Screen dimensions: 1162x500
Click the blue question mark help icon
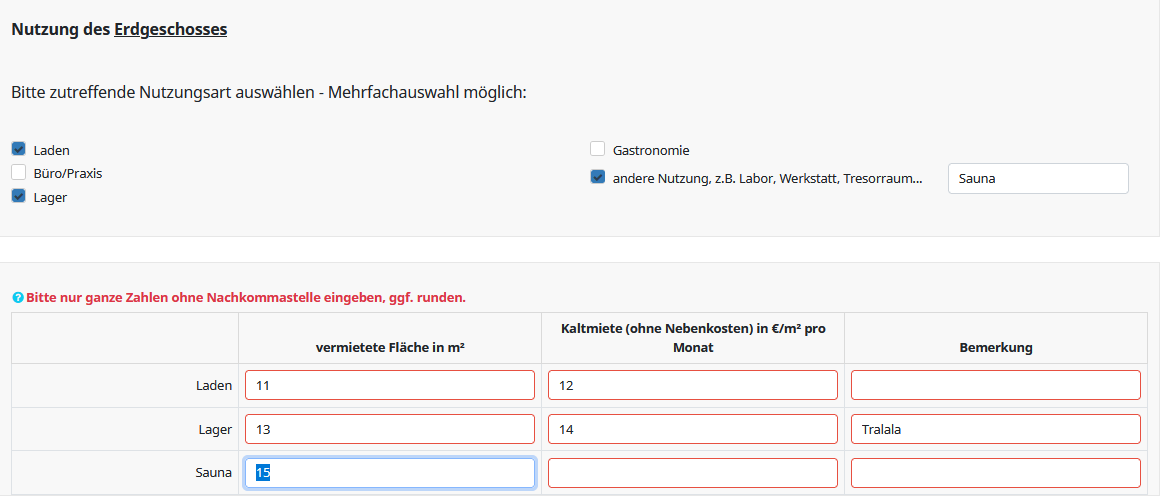pos(18,298)
